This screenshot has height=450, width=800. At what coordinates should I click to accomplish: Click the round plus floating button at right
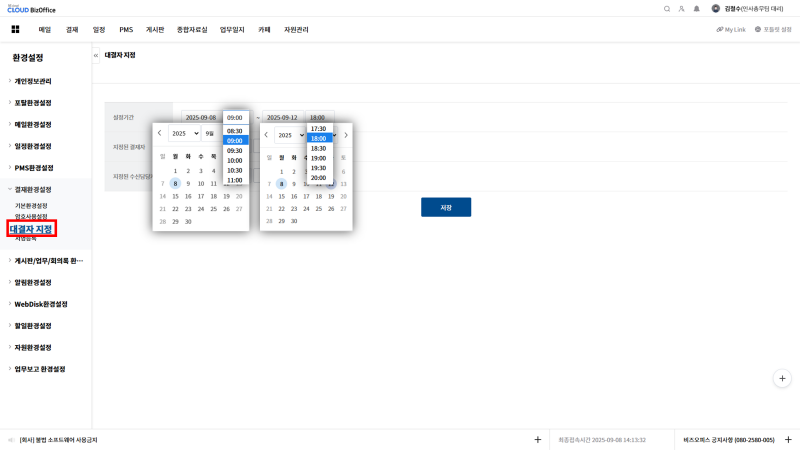coord(783,378)
